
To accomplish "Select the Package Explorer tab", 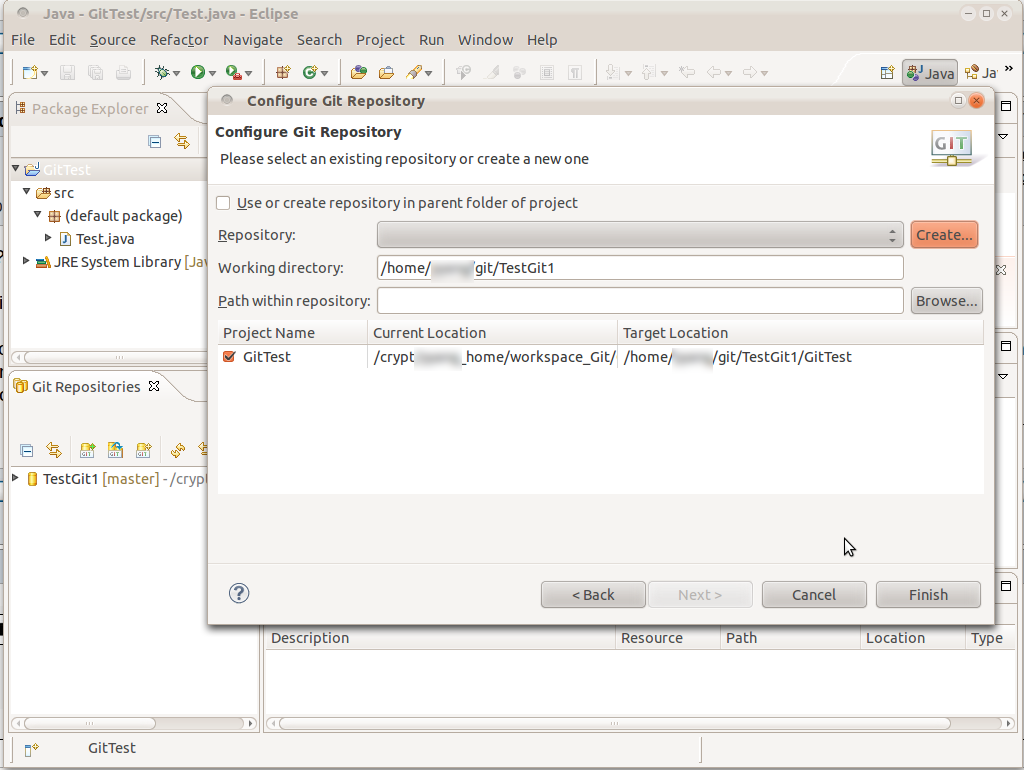I will [x=90, y=108].
